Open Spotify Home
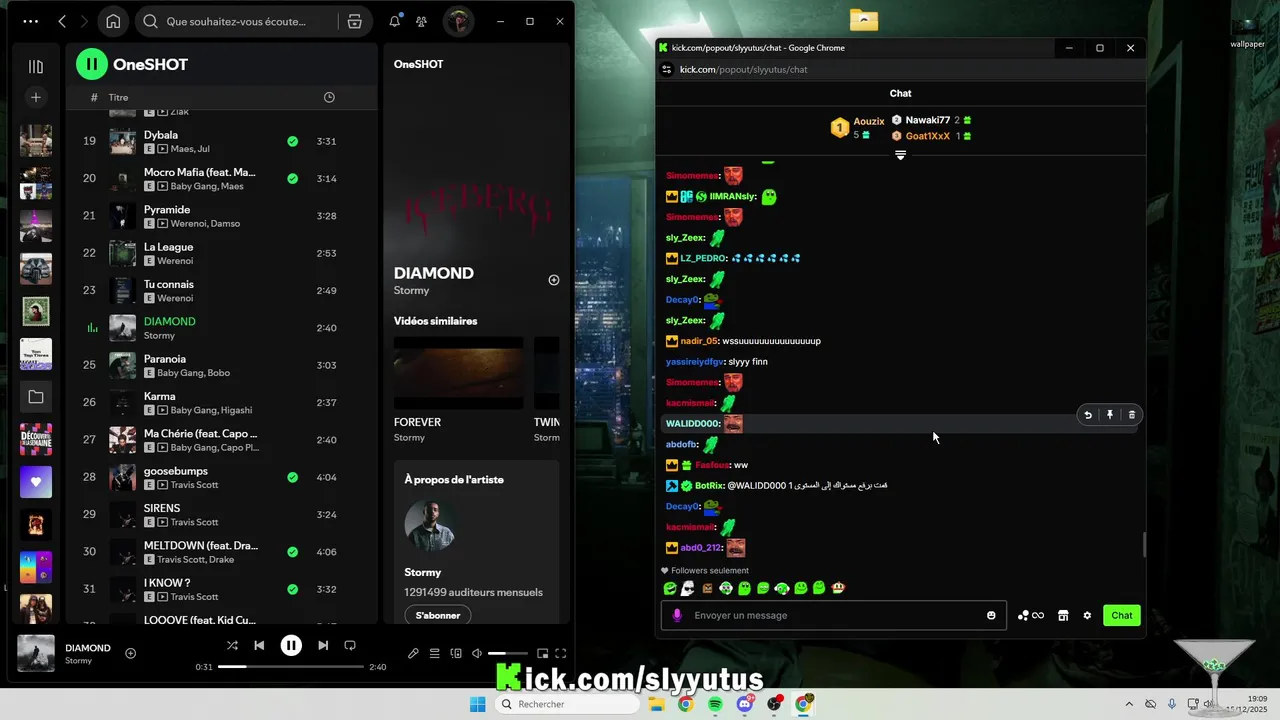This screenshot has height=720, width=1280. [113, 21]
